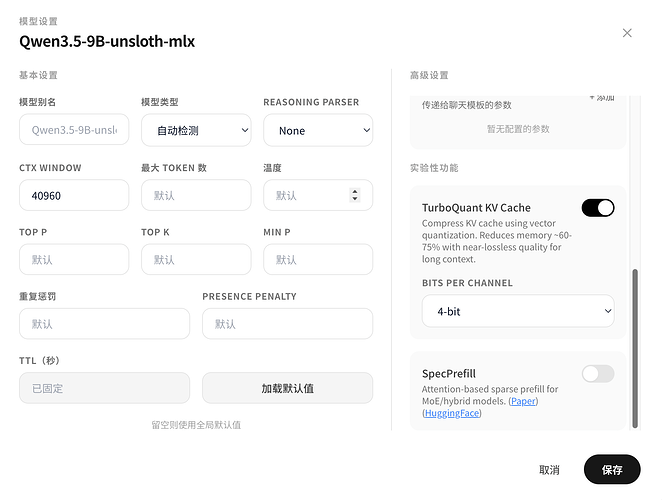The image size is (662, 500).
Task: Click the 实验性功能 section heading
Action: [x=434, y=168]
